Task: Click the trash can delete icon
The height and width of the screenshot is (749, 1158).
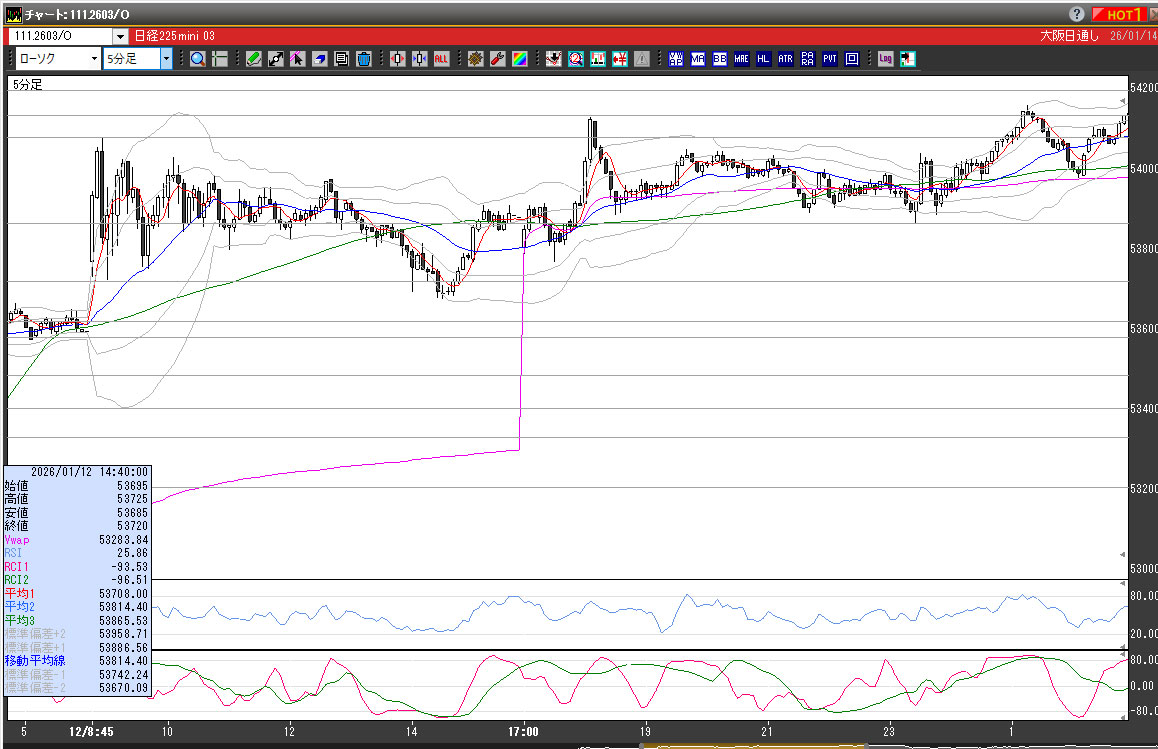Action: click(x=364, y=59)
